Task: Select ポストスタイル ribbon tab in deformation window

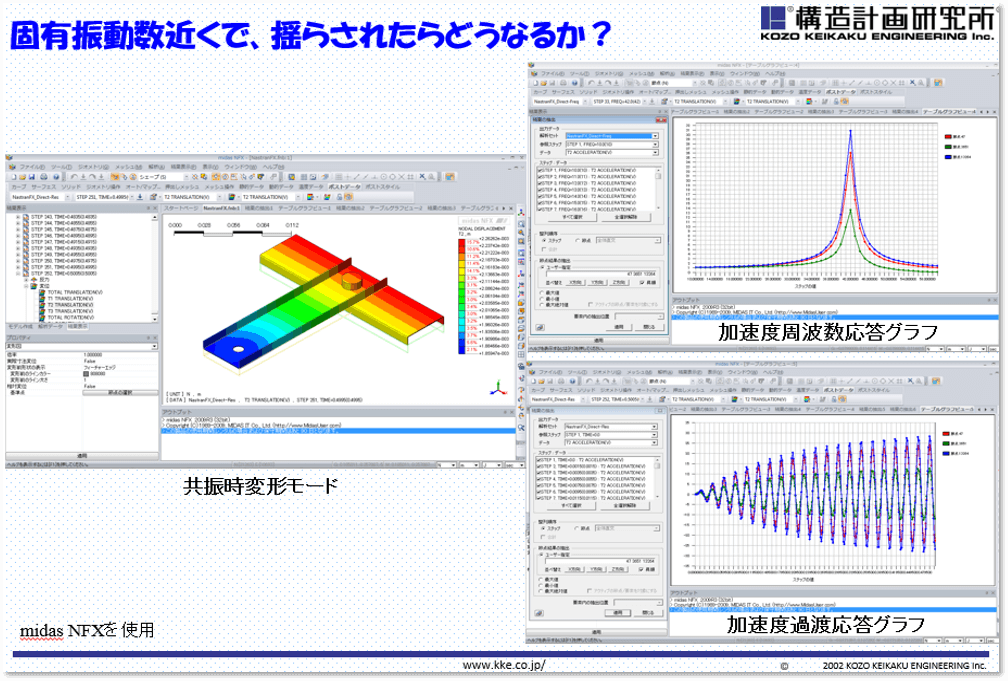Action: click(x=382, y=186)
